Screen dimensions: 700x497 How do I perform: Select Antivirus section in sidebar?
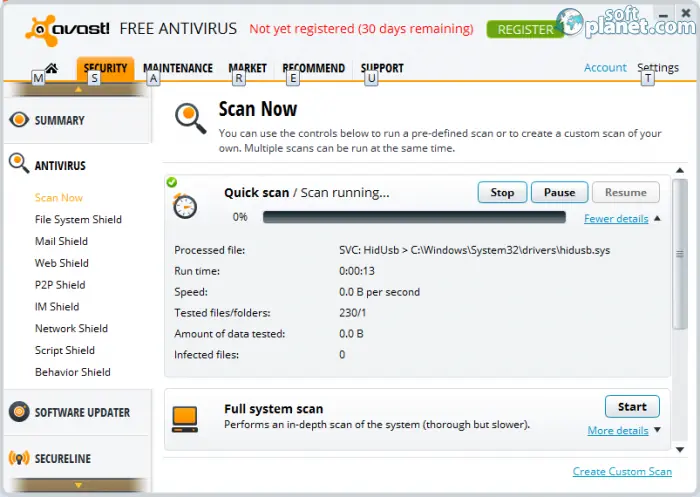tap(60, 166)
